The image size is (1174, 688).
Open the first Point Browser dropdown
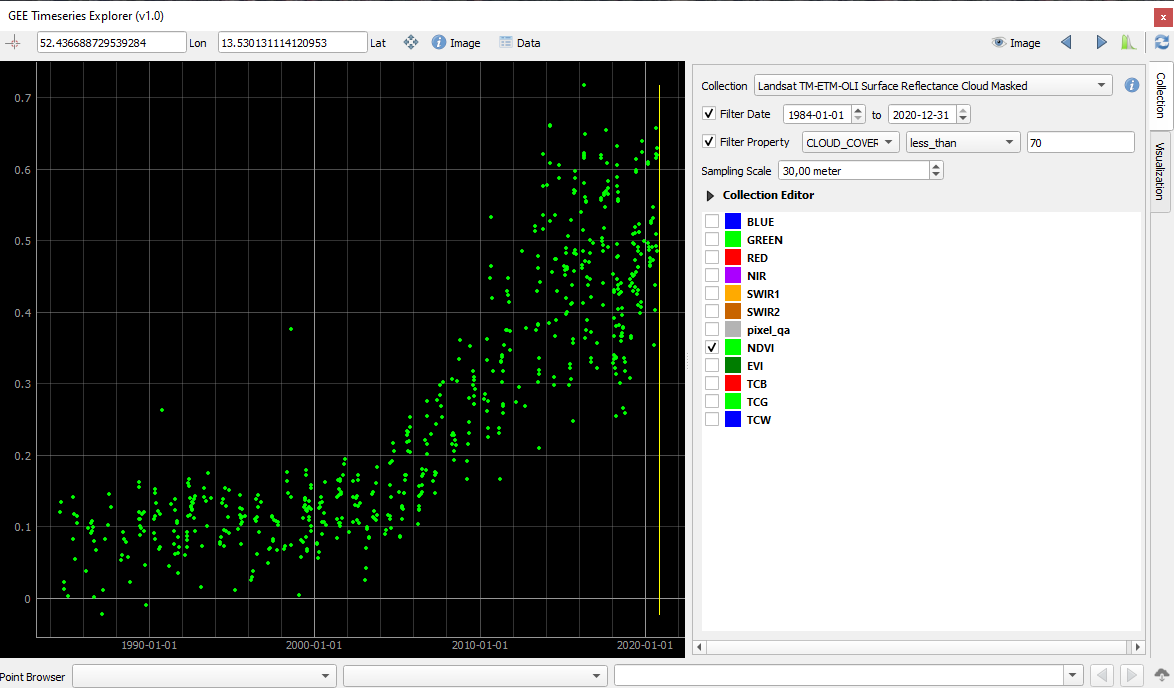[204, 676]
